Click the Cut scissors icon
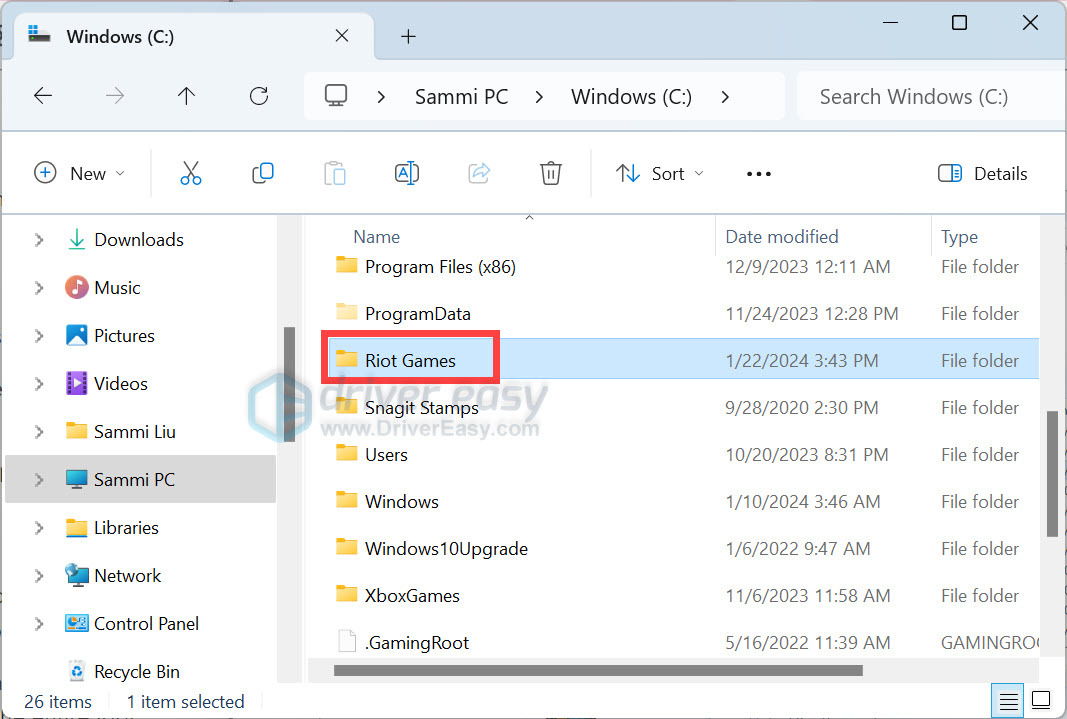The height and width of the screenshot is (719, 1067). (x=190, y=173)
